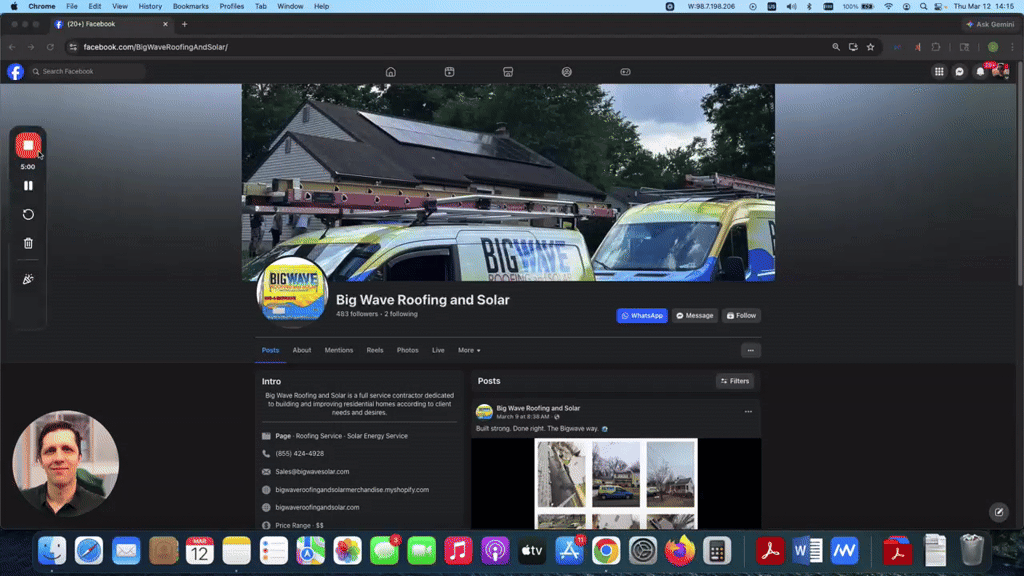Click the Search Facebook field
1024x576 pixels.
tap(90, 72)
